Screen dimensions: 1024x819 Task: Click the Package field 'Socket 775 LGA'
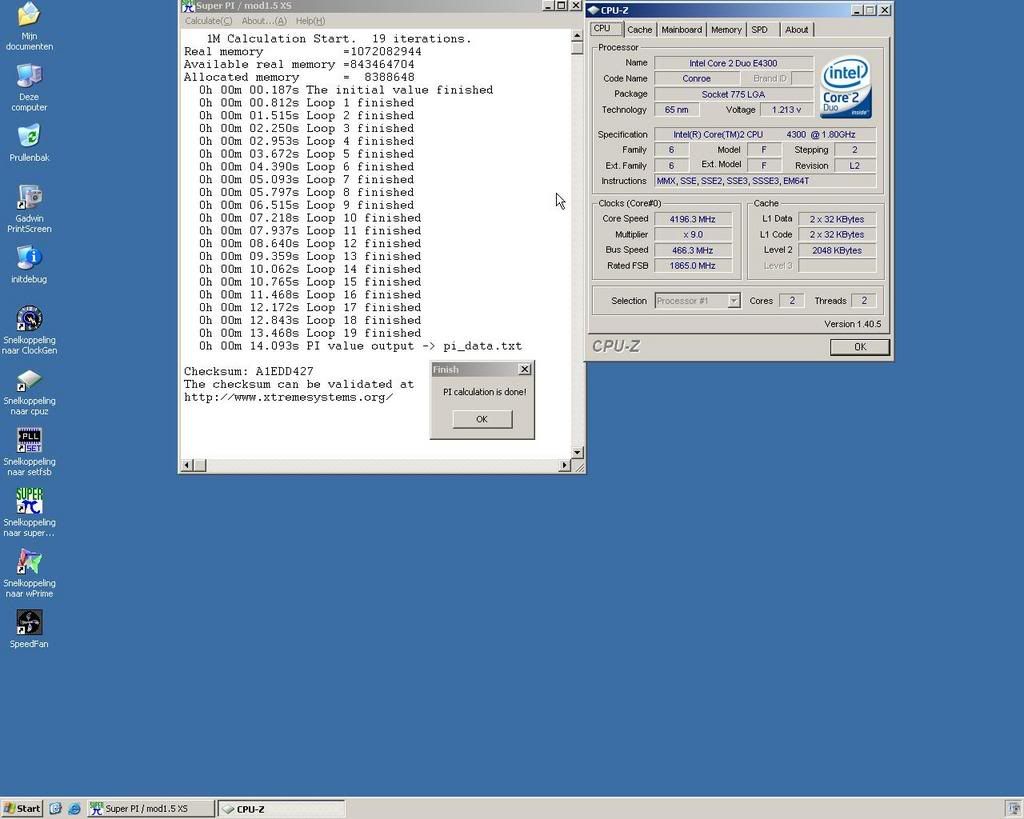pos(733,94)
